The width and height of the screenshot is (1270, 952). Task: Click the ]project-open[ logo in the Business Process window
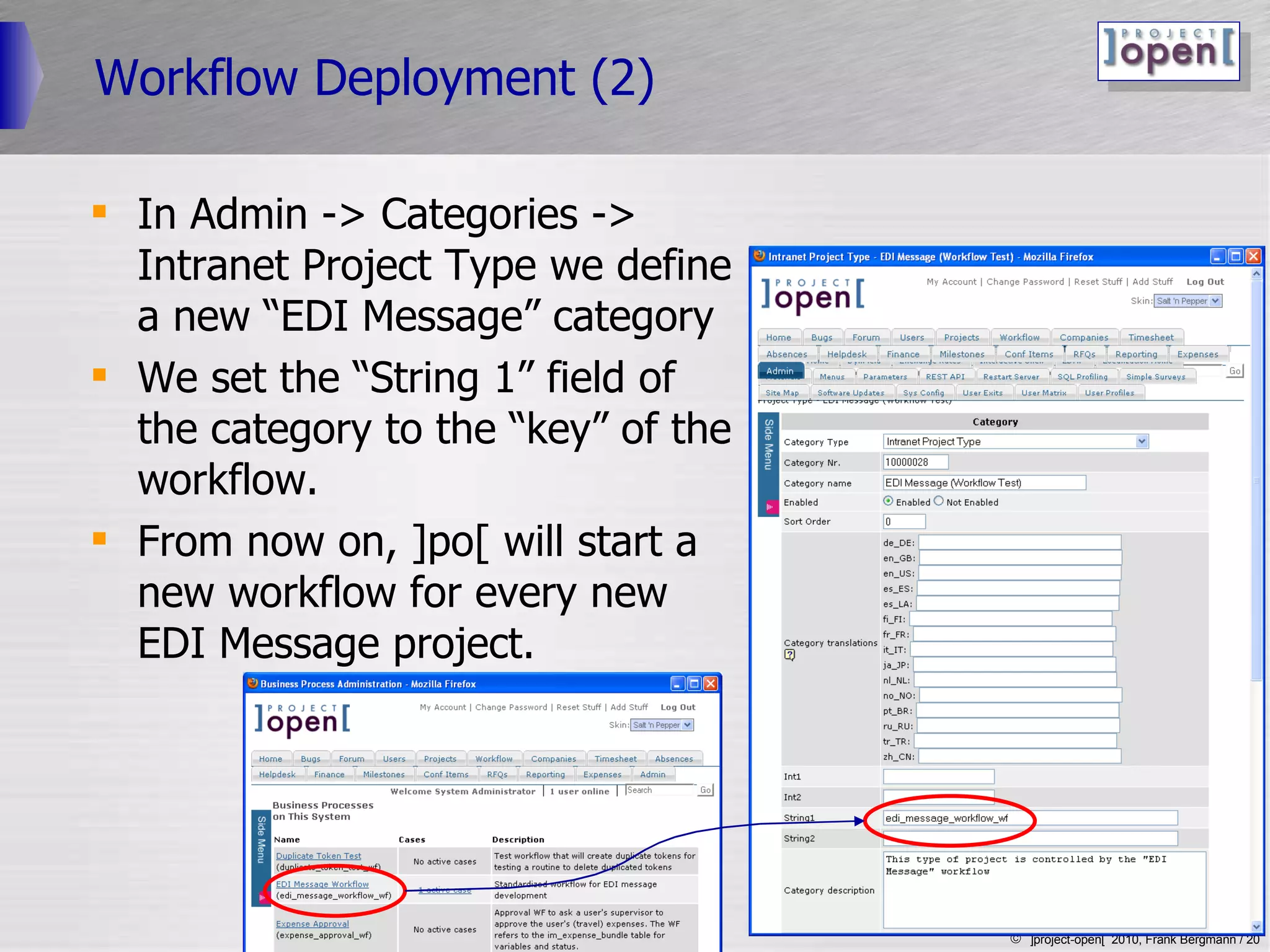303,719
